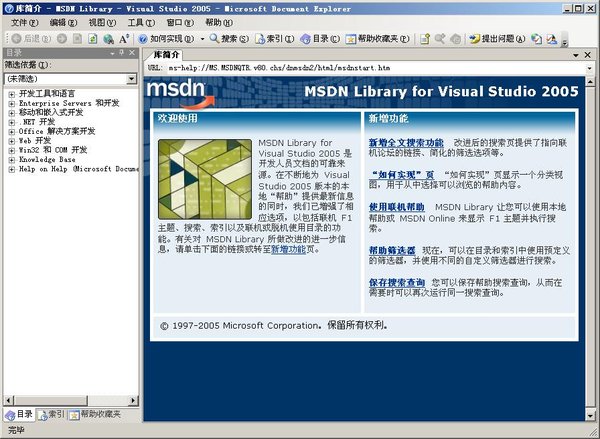Viewport: 600px width, 439px height.
Task: Open the 保存搜索查询 link
Action: pos(397,283)
